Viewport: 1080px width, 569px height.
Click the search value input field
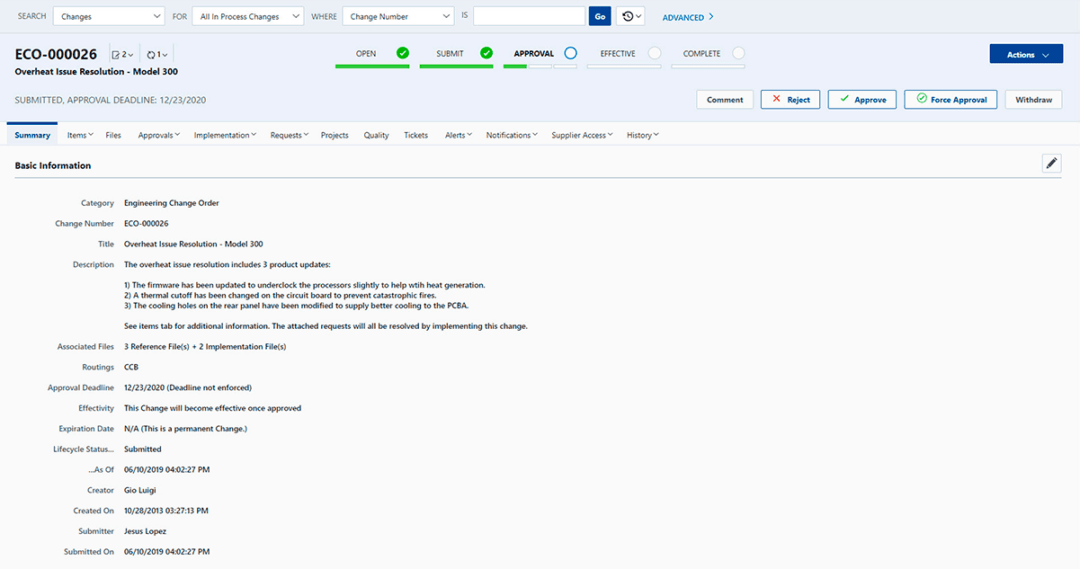528,17
